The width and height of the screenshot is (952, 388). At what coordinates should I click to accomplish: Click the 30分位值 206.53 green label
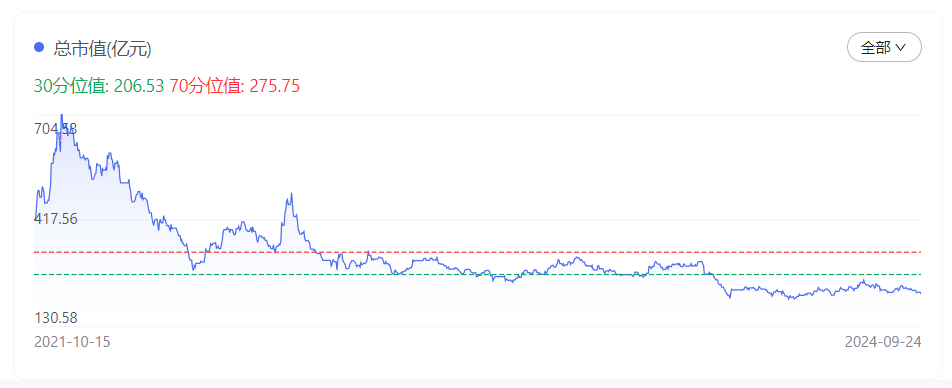pyautogui.click(x=99, y=86)
